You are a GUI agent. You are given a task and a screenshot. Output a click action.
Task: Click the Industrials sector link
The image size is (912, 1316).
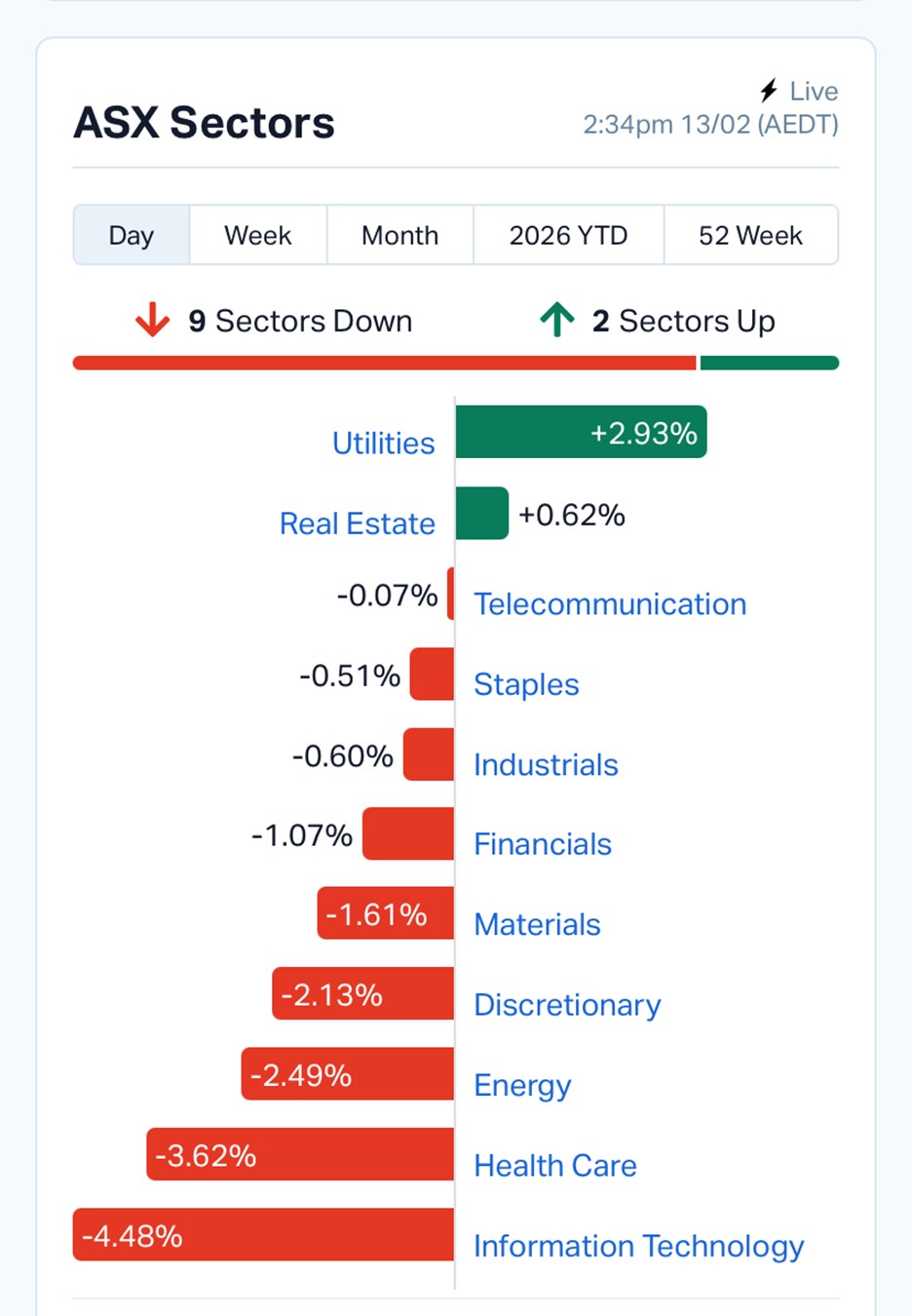pos(546,765)
